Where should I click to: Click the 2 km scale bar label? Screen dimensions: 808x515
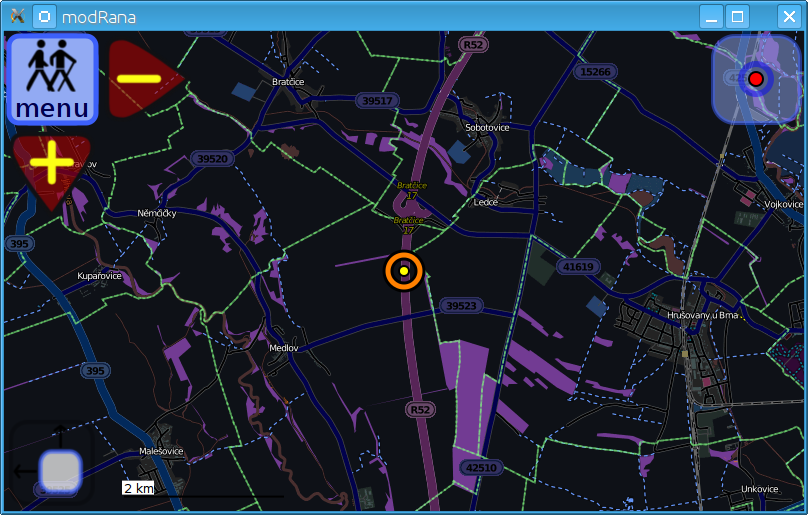click(138, 488)
